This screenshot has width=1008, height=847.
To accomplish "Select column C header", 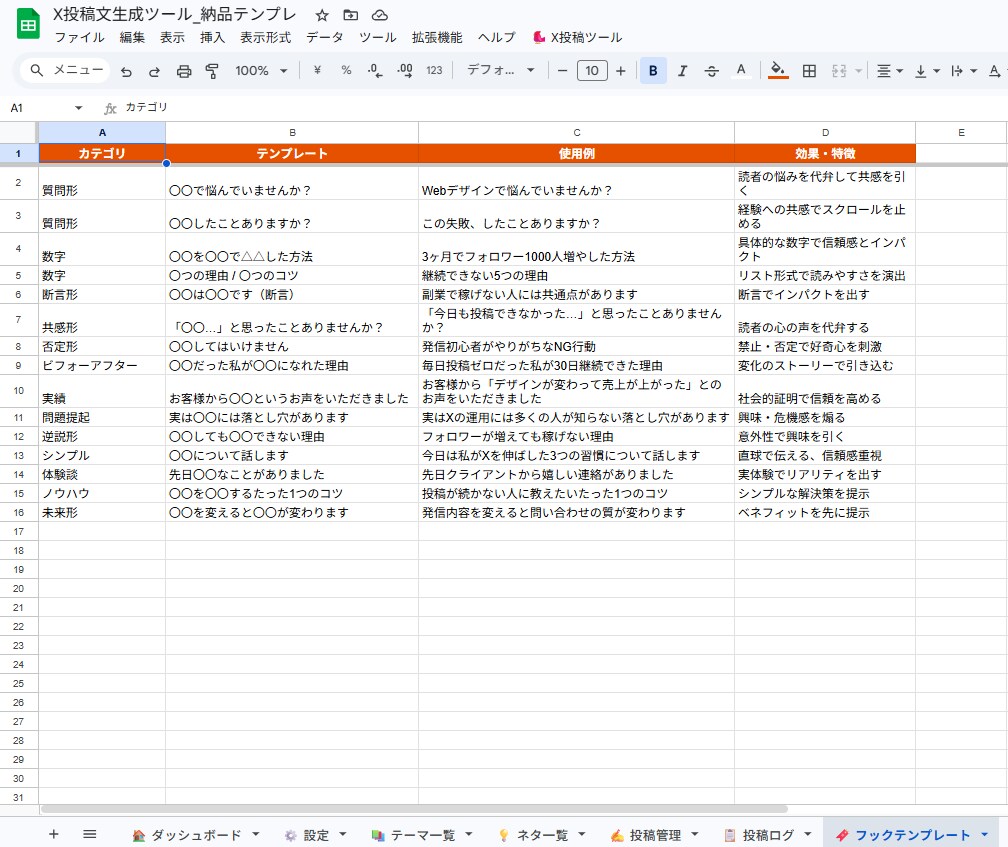I will (x=577, y=132).
